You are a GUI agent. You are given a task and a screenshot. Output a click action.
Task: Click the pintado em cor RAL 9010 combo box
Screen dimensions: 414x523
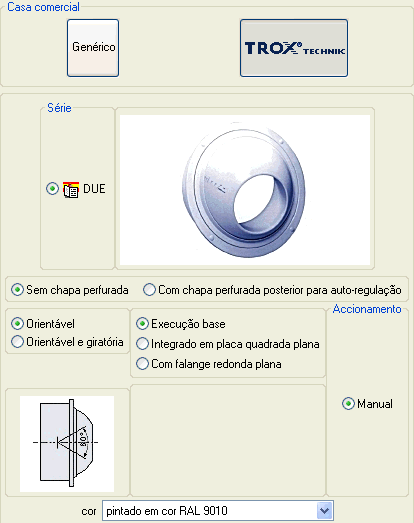point(218,511)
